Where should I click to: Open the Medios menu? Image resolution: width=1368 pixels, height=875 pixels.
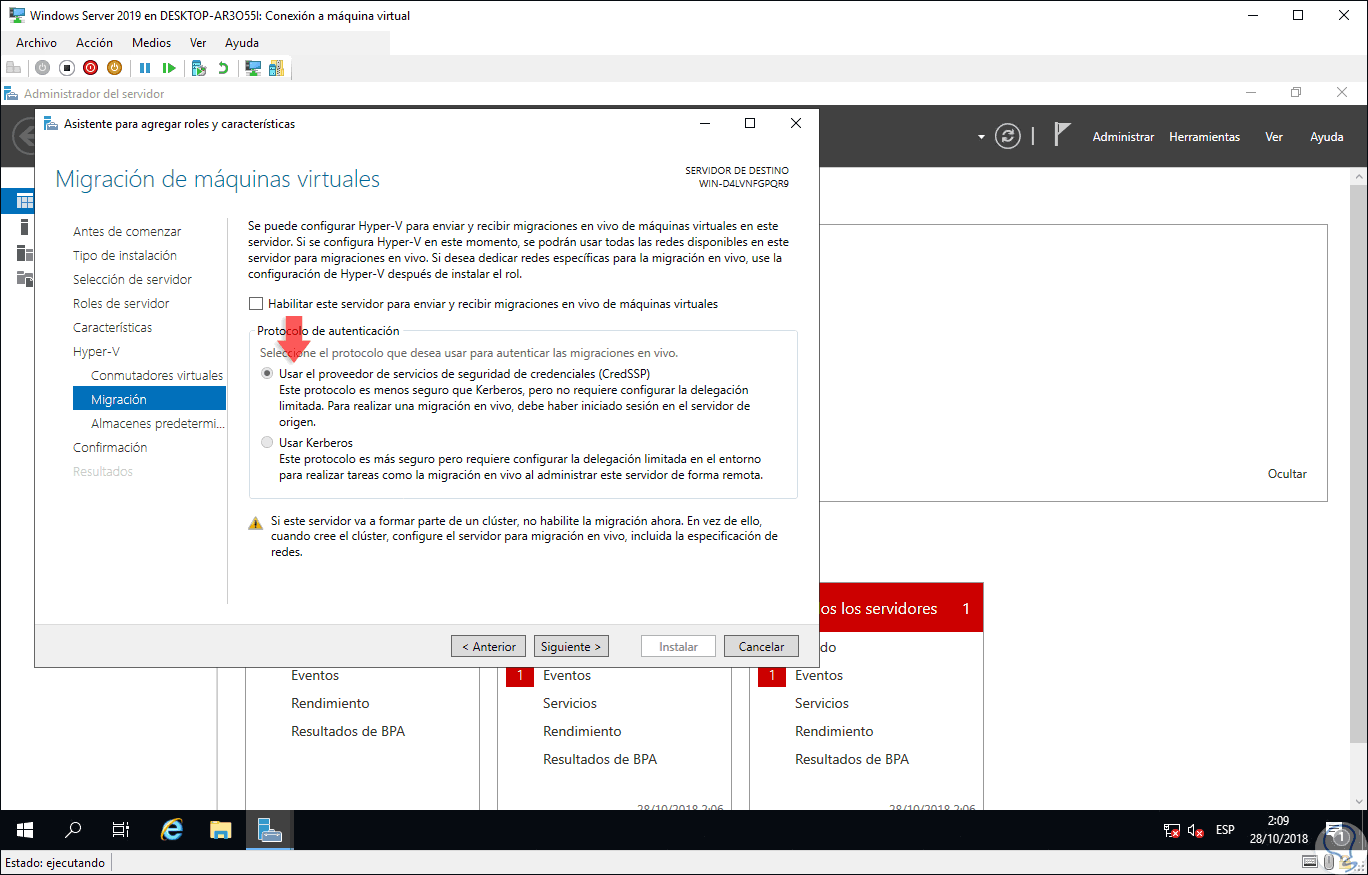(152, 43)
